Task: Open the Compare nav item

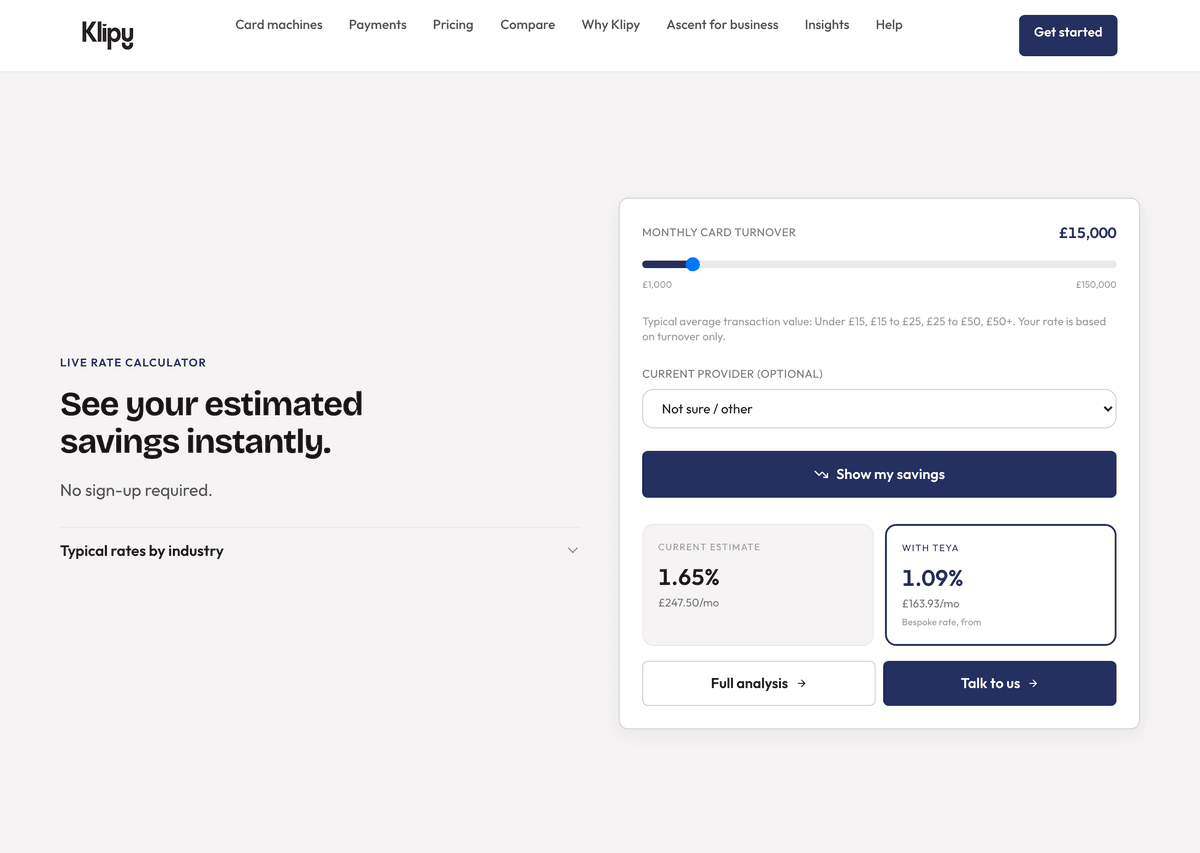Action: [x=527, y=25]
